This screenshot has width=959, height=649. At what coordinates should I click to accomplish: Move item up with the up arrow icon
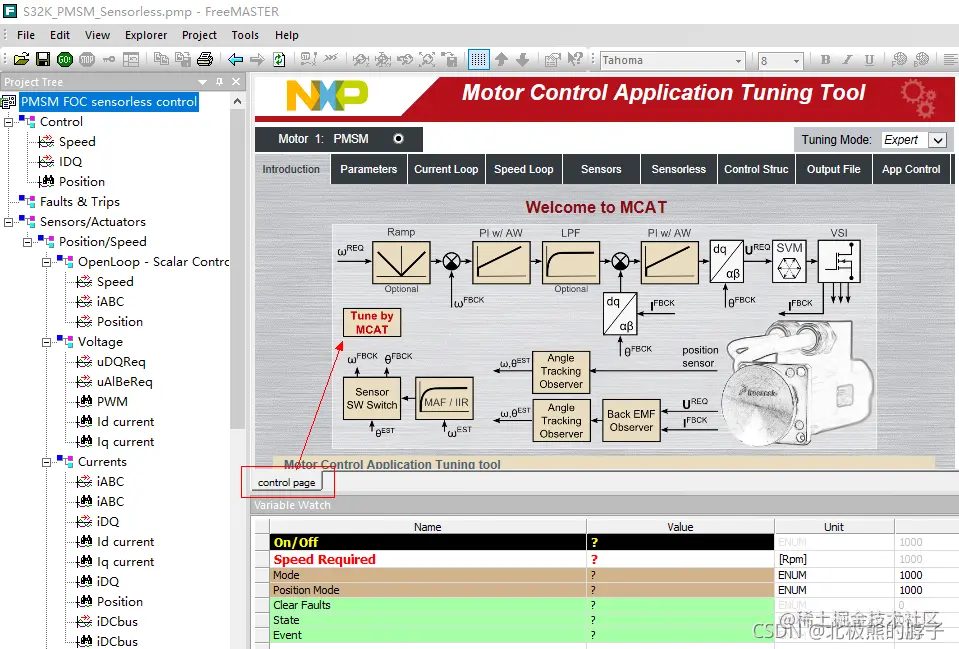click(x=502, y=59)
